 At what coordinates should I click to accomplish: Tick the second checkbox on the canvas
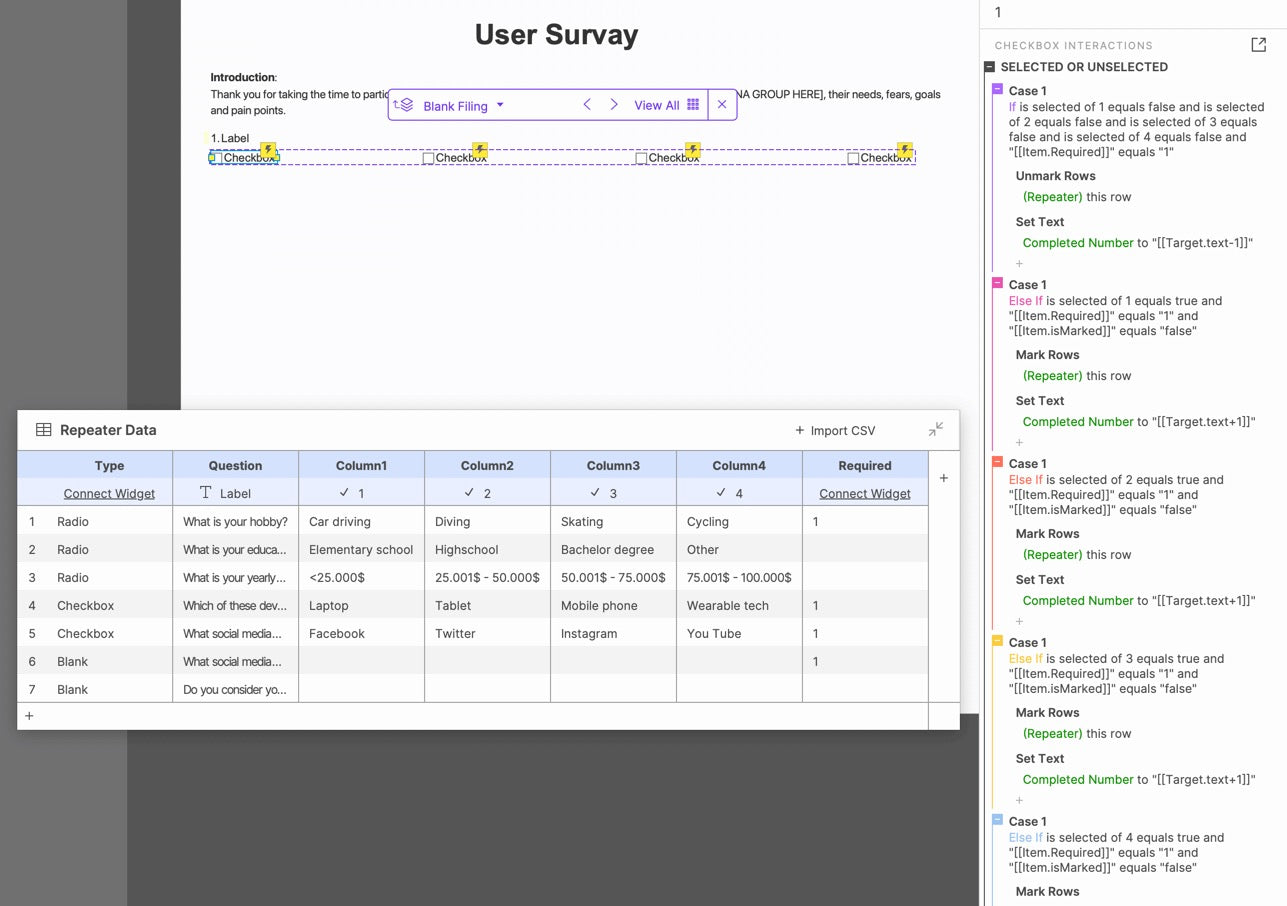(428, 158)
